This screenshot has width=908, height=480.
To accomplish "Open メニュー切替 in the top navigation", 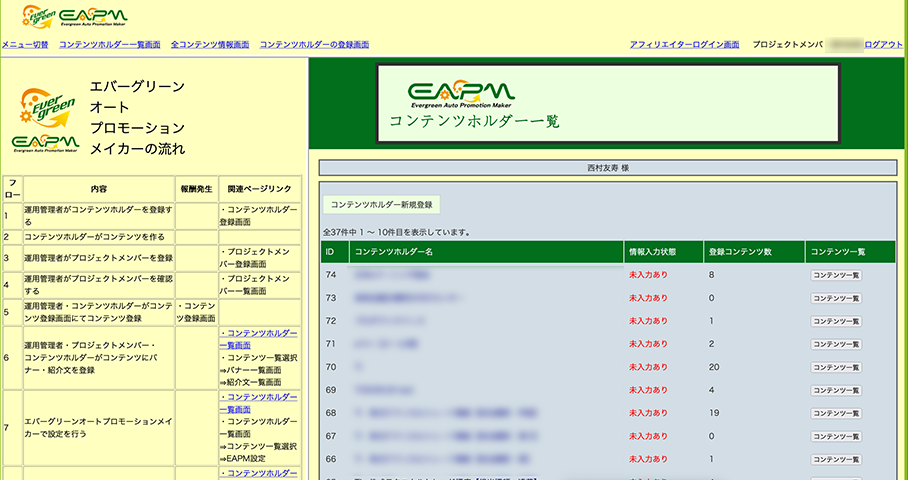I will pos(25,45).
